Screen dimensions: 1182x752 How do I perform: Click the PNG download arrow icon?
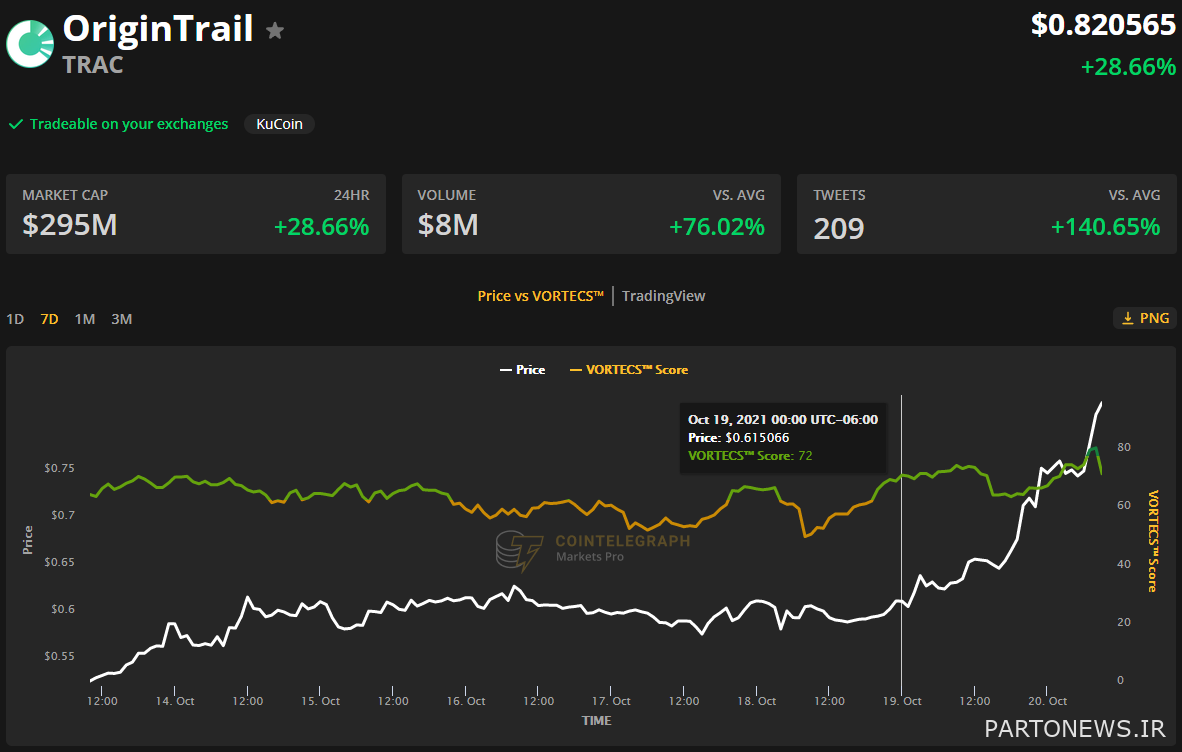(x=1128, y=319)
